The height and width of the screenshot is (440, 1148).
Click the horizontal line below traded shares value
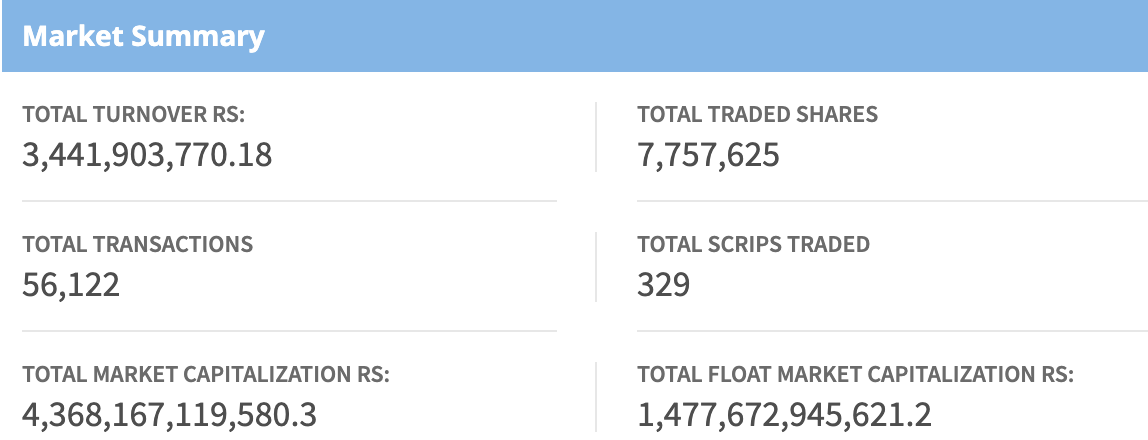pyautogui.click(x=892, y=201)
